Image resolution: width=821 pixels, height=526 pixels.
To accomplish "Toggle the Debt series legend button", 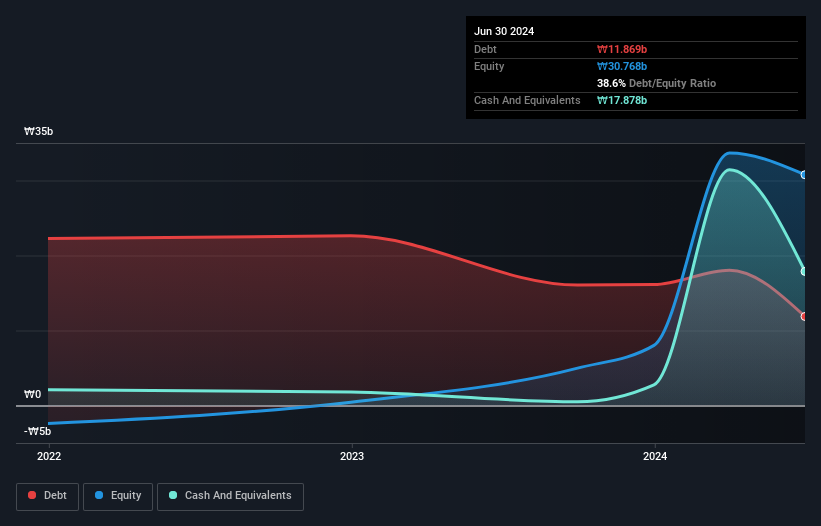I will [47, 496].
